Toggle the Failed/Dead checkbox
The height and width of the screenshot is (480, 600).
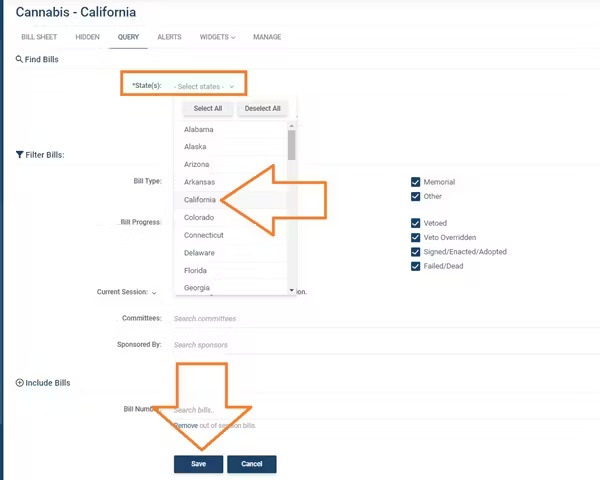pyautogui.click(x=415, y=266)
